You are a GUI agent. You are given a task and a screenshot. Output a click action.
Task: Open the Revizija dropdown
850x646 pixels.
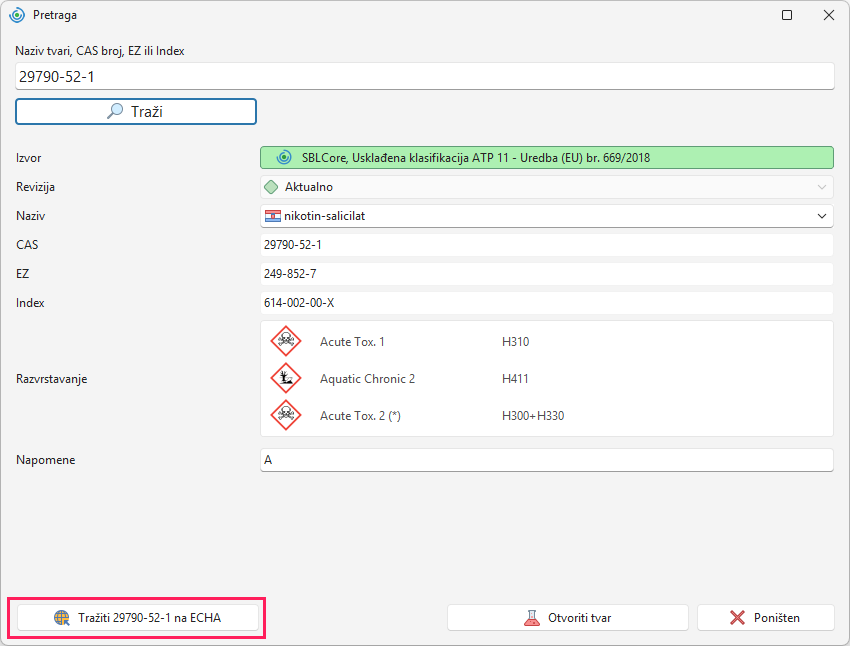(x=547, y=187)
